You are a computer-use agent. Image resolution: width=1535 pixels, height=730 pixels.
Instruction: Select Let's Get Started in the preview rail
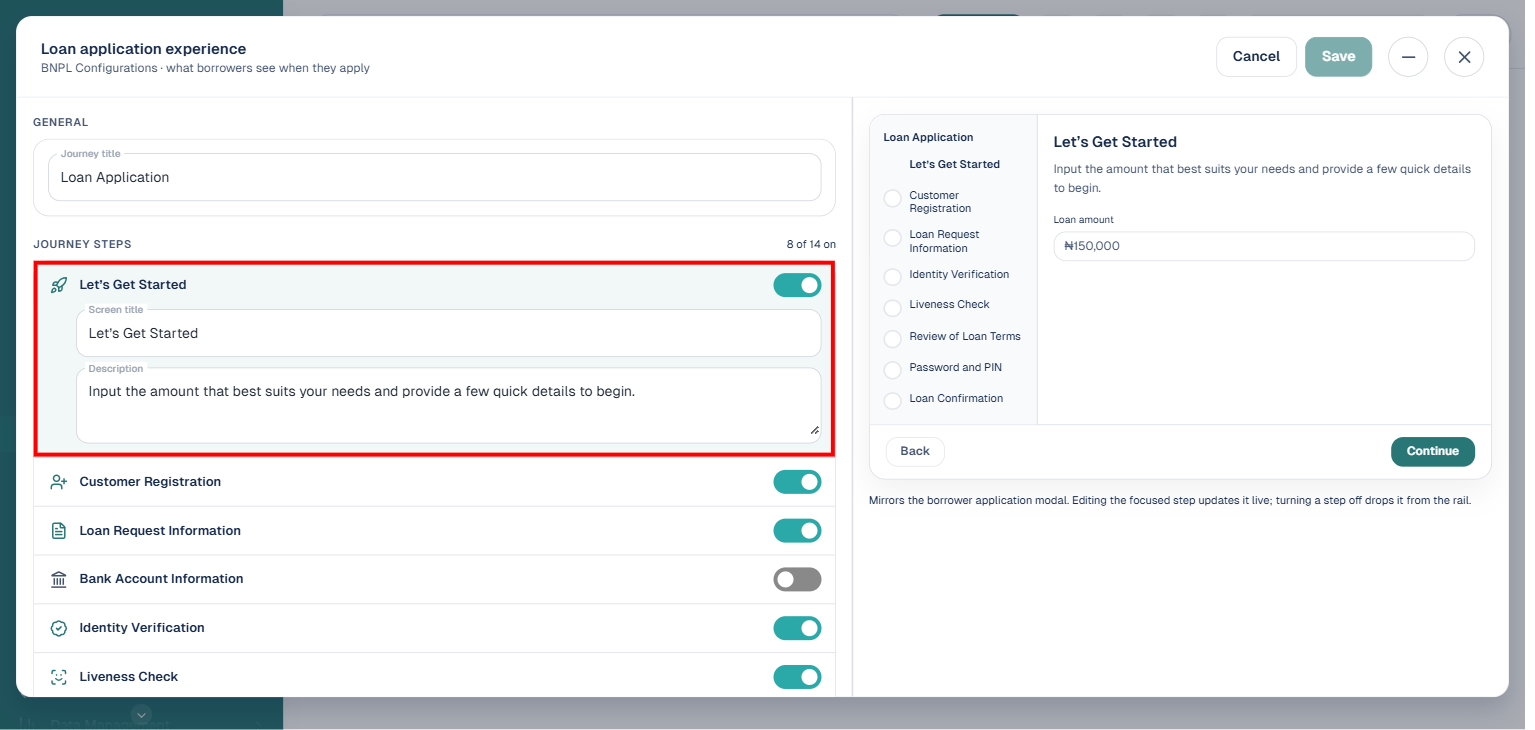[x=954, y=164]
